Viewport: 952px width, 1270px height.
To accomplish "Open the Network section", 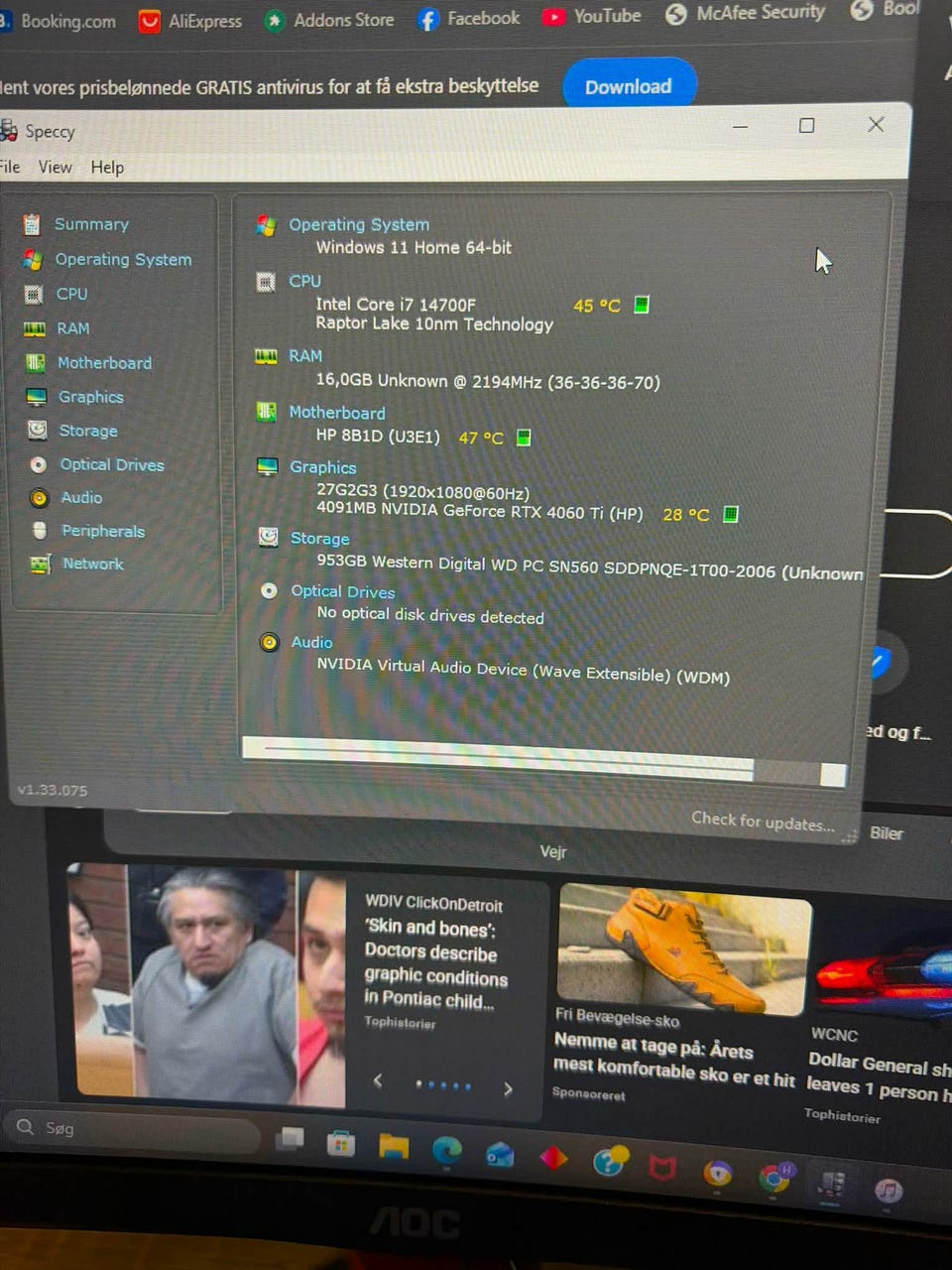I will pyautogui.click(x=93, y=564).
